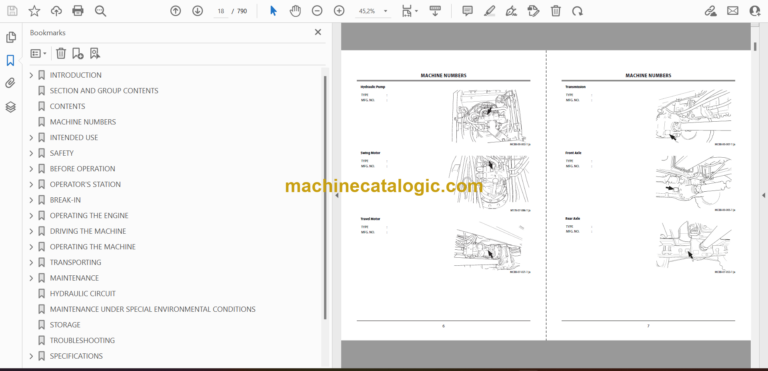Screen dimensions: 768x371
Task: Expand the BREAK-IN bookmark
Action: click(31, 200)
